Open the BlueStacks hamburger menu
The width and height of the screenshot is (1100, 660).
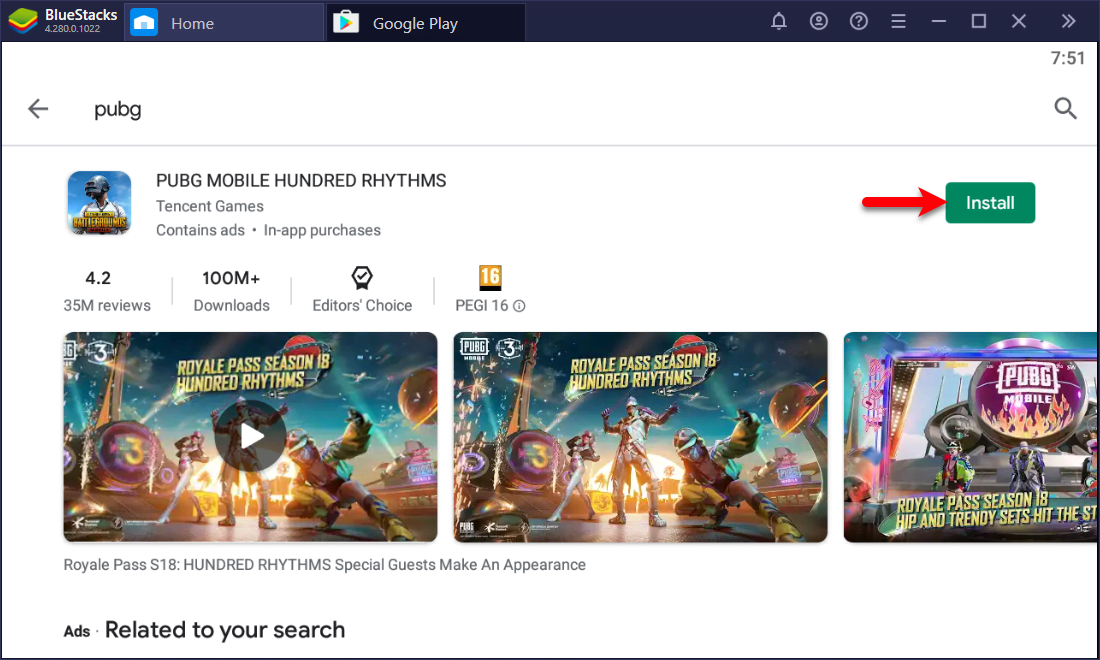tap(899, 22)
